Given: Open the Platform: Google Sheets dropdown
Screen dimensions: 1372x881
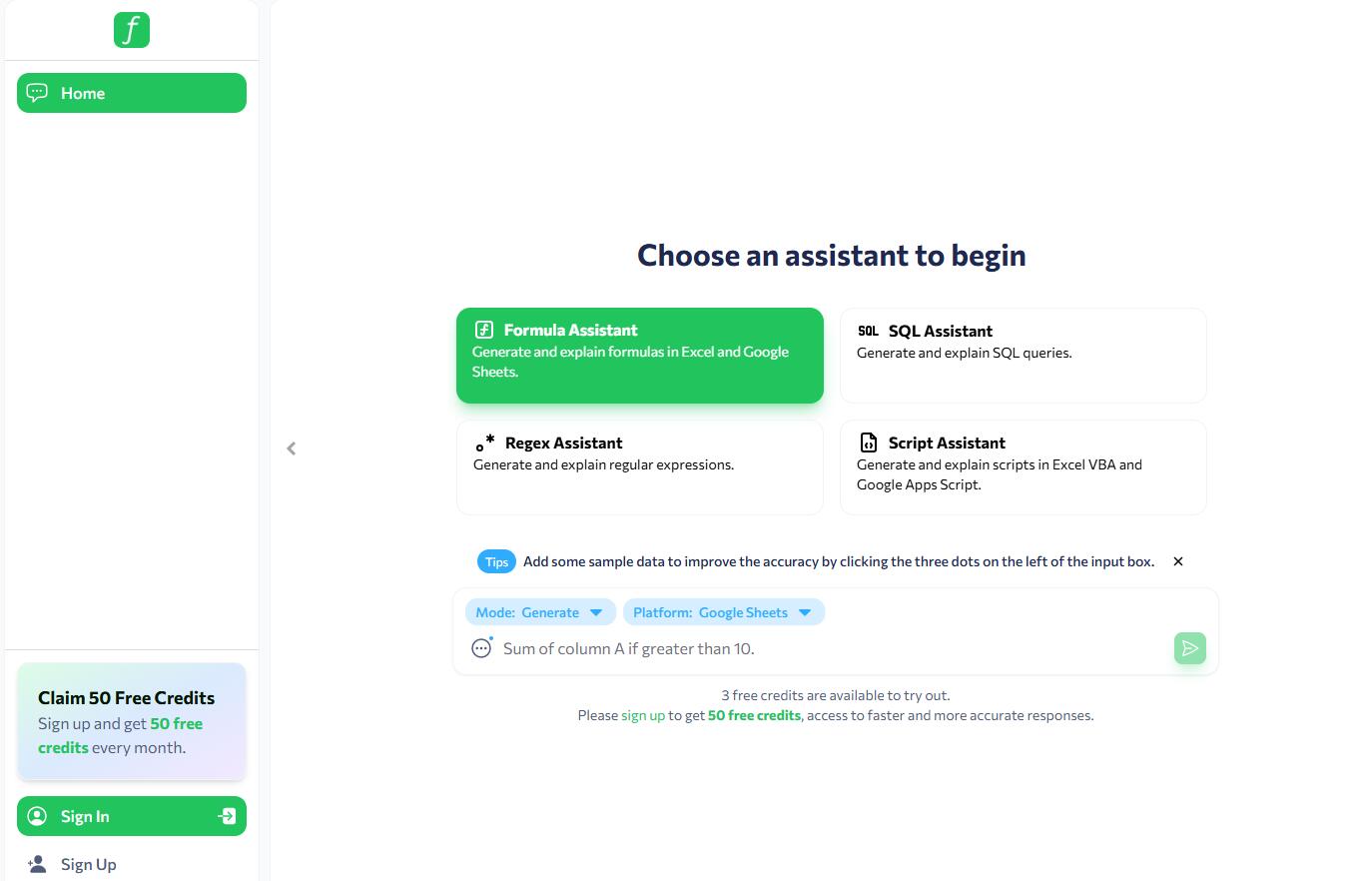Looking at the screenshot, I should coord(724,612).
